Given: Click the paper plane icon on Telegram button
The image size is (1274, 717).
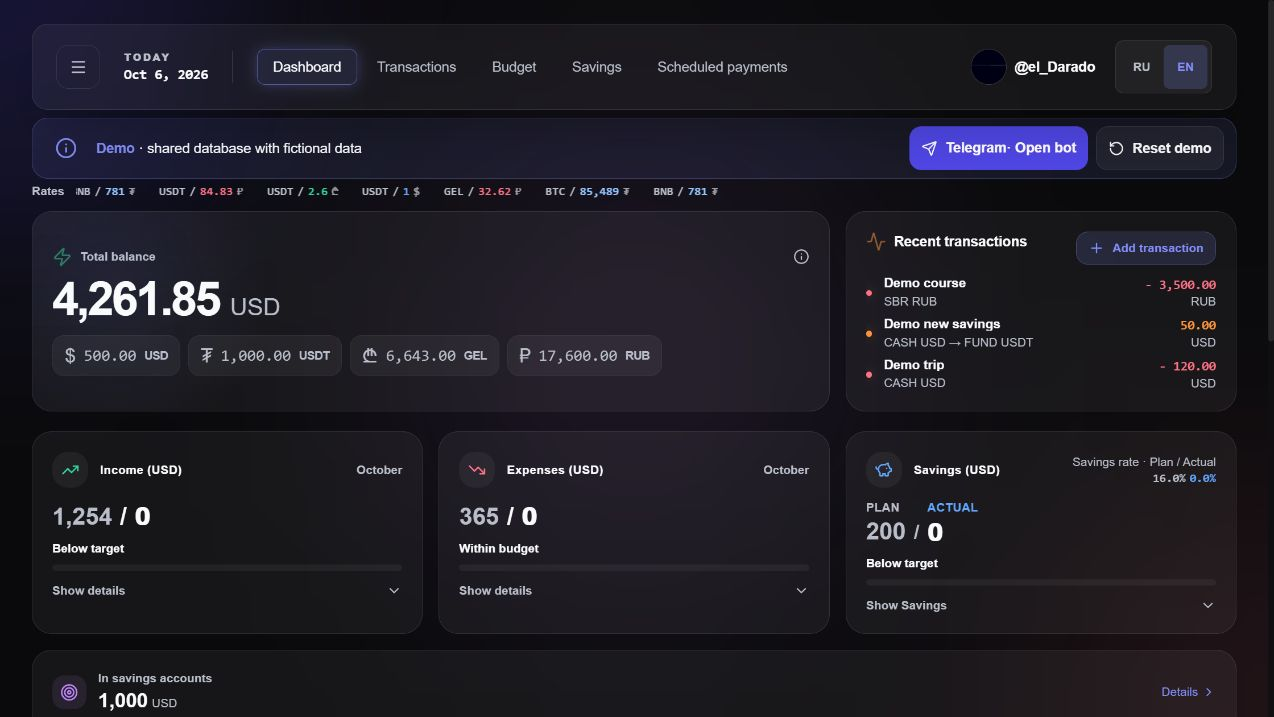Looking at the screenshot, I should point(929,148).
